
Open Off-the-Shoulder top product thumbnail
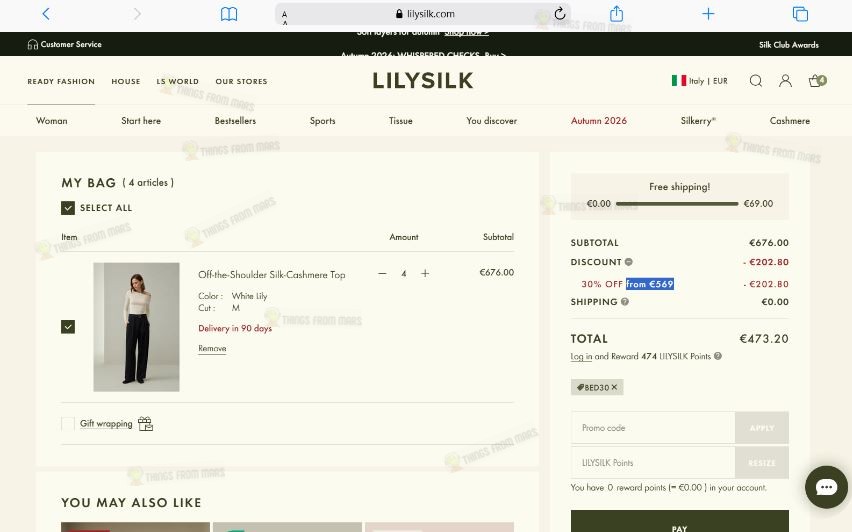click(x=136, y=327)
